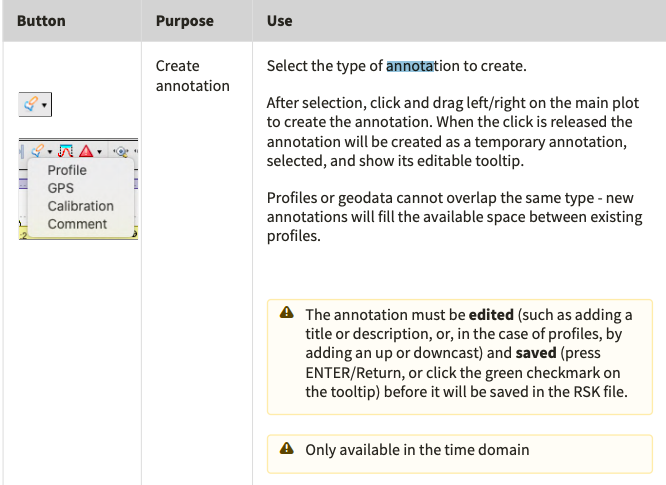Screen dimensions: 666x485
Task: Open the arrow beside the standalone annotation button
Action: [45, 105]
